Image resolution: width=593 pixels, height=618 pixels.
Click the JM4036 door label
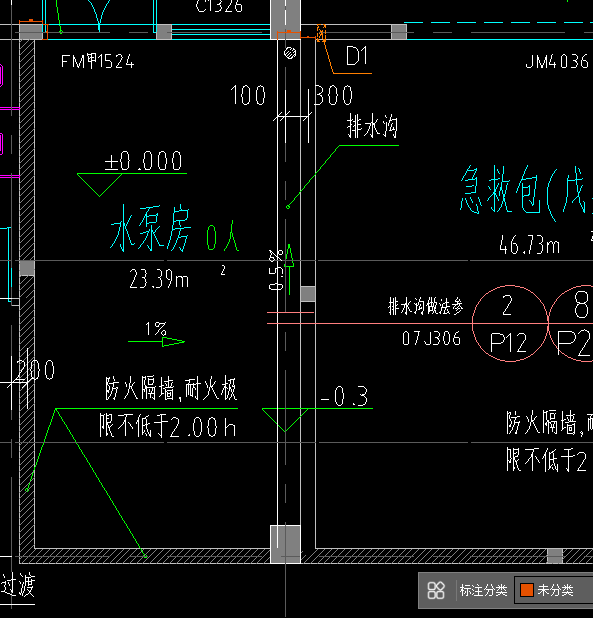click(x=557, y=62)
